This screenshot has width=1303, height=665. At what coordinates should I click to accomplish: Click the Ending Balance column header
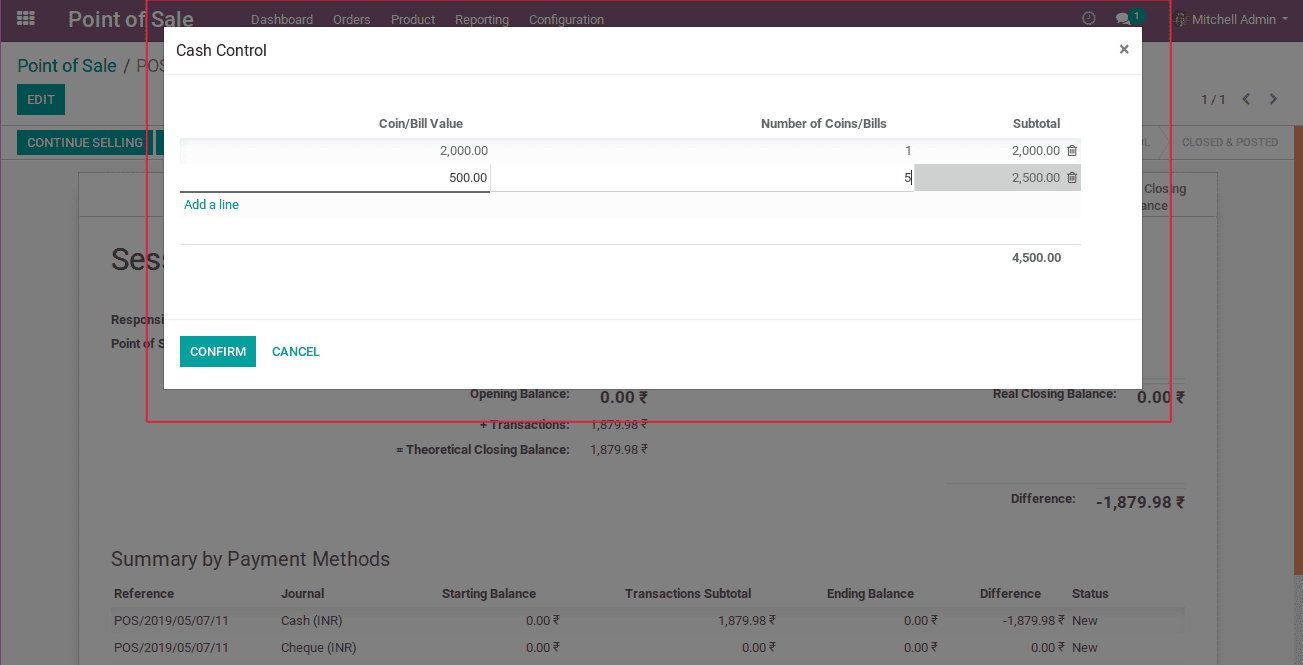click(870, 593)
